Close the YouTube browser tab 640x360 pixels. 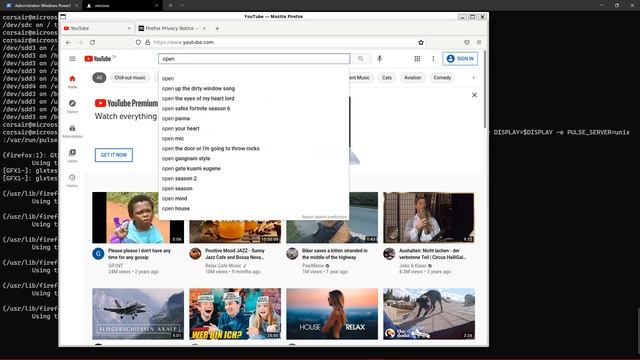coord(129,29)
